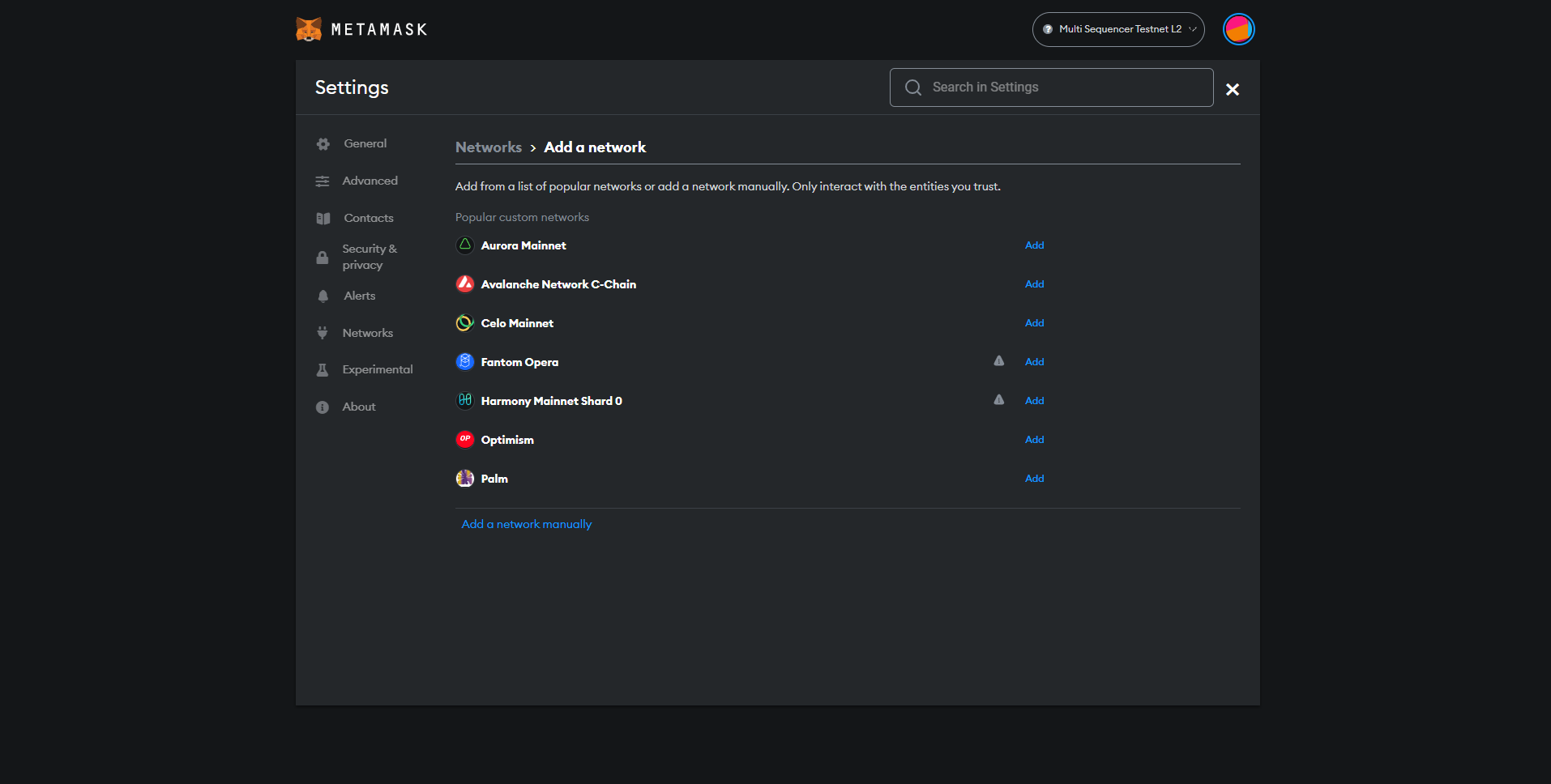The width and height of the screenshot is (1551, 784).
Task: Add Harmony Mainnet Shard 0
Action: coord(1034,401)
